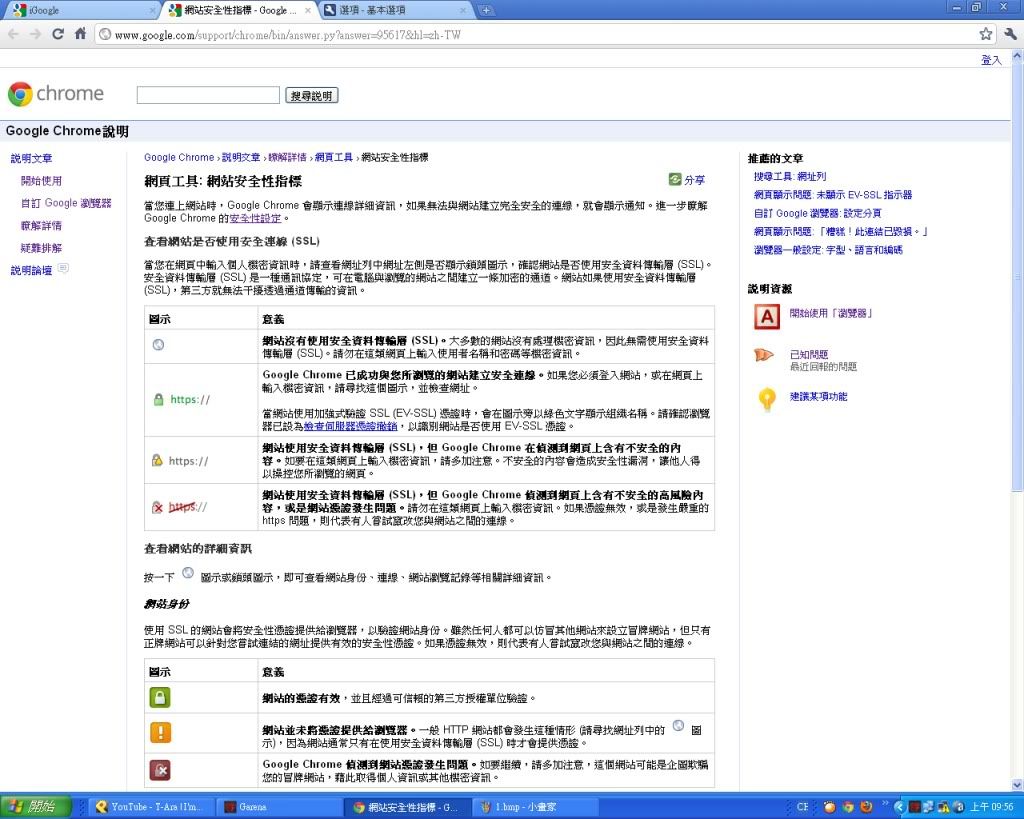The width and height of the screenshot is (1024, 819).
Task: Click the dark red X certificate problem icon
Action: click(x=160, y=771)
